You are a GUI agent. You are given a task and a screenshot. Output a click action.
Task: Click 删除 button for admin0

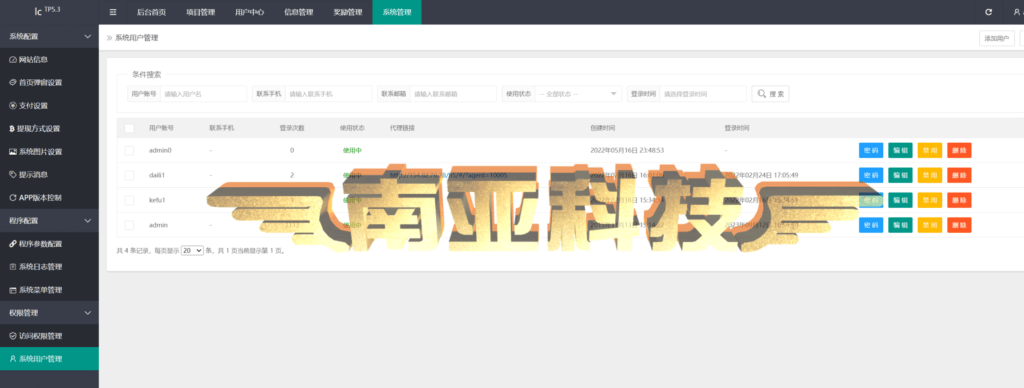point(959,150)
